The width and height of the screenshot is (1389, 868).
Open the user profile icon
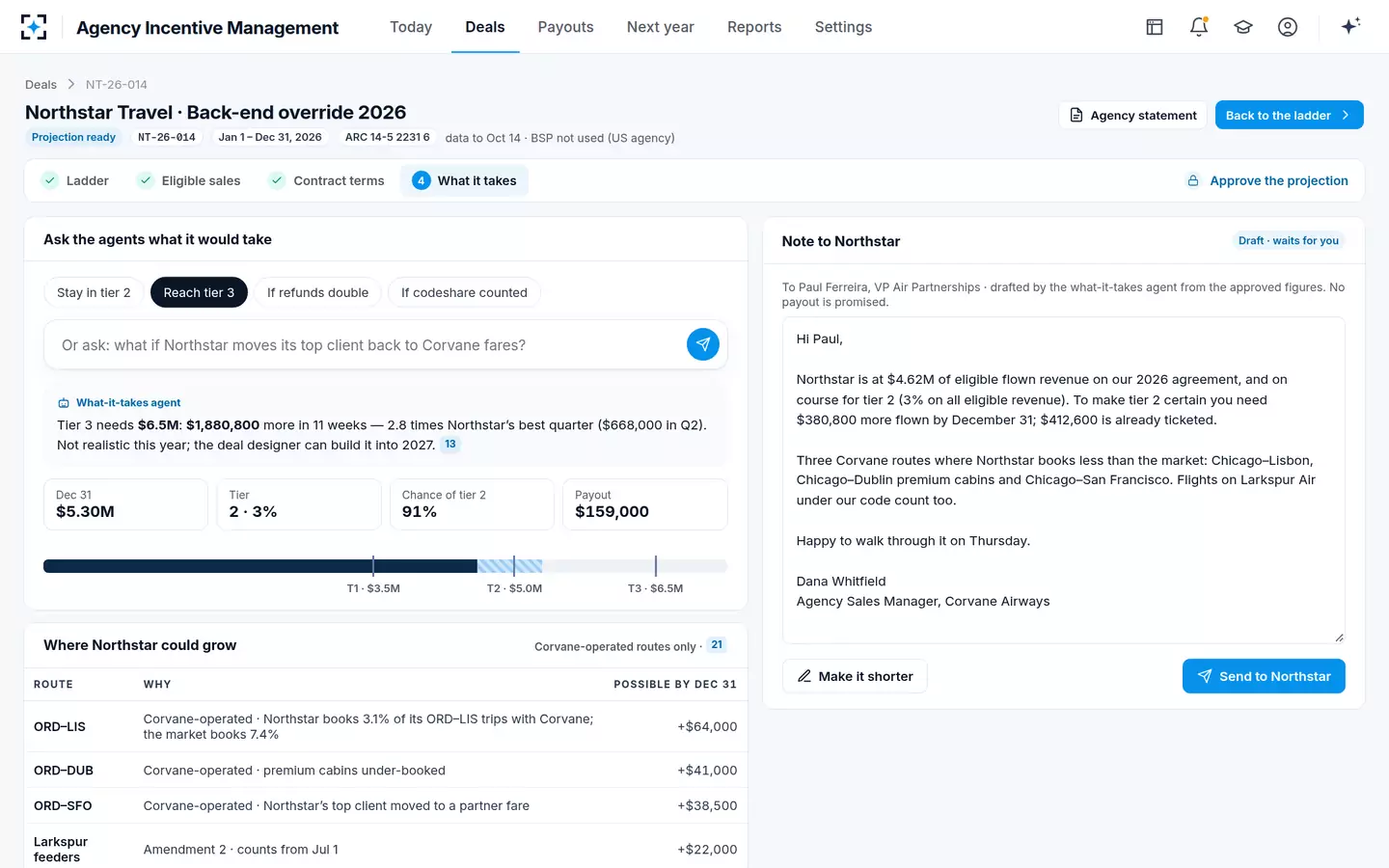point(1288,27)
